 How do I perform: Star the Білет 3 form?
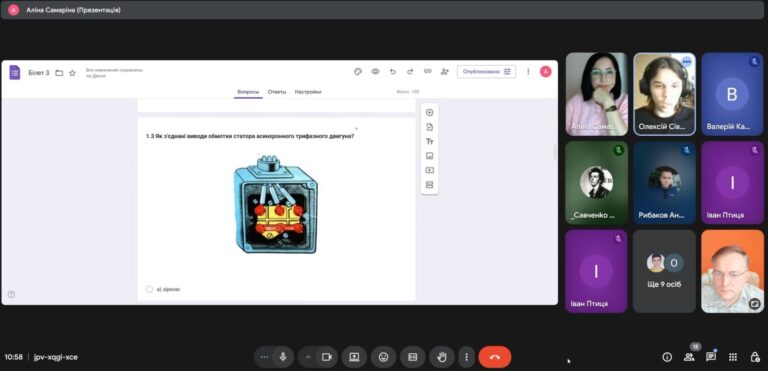(72, 73)
